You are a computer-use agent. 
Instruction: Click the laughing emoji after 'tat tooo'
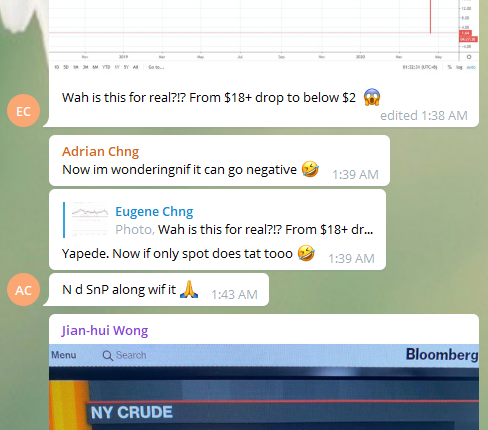(x=306, y=253)
